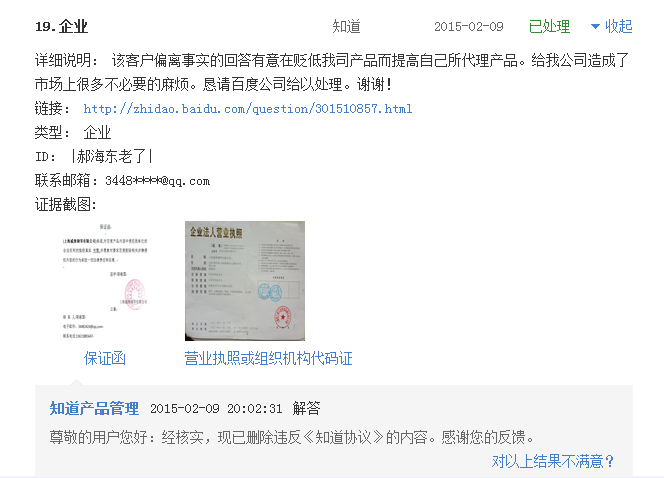Click the user ID |郝海东老了|
Image resolution: width=664 pixels, height=478 pixels.
[x=112, y=156]
